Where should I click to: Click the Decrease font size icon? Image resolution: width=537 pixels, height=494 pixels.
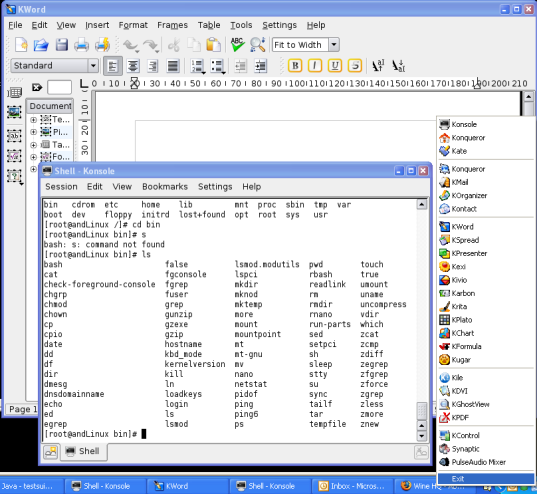click(398, 65)
